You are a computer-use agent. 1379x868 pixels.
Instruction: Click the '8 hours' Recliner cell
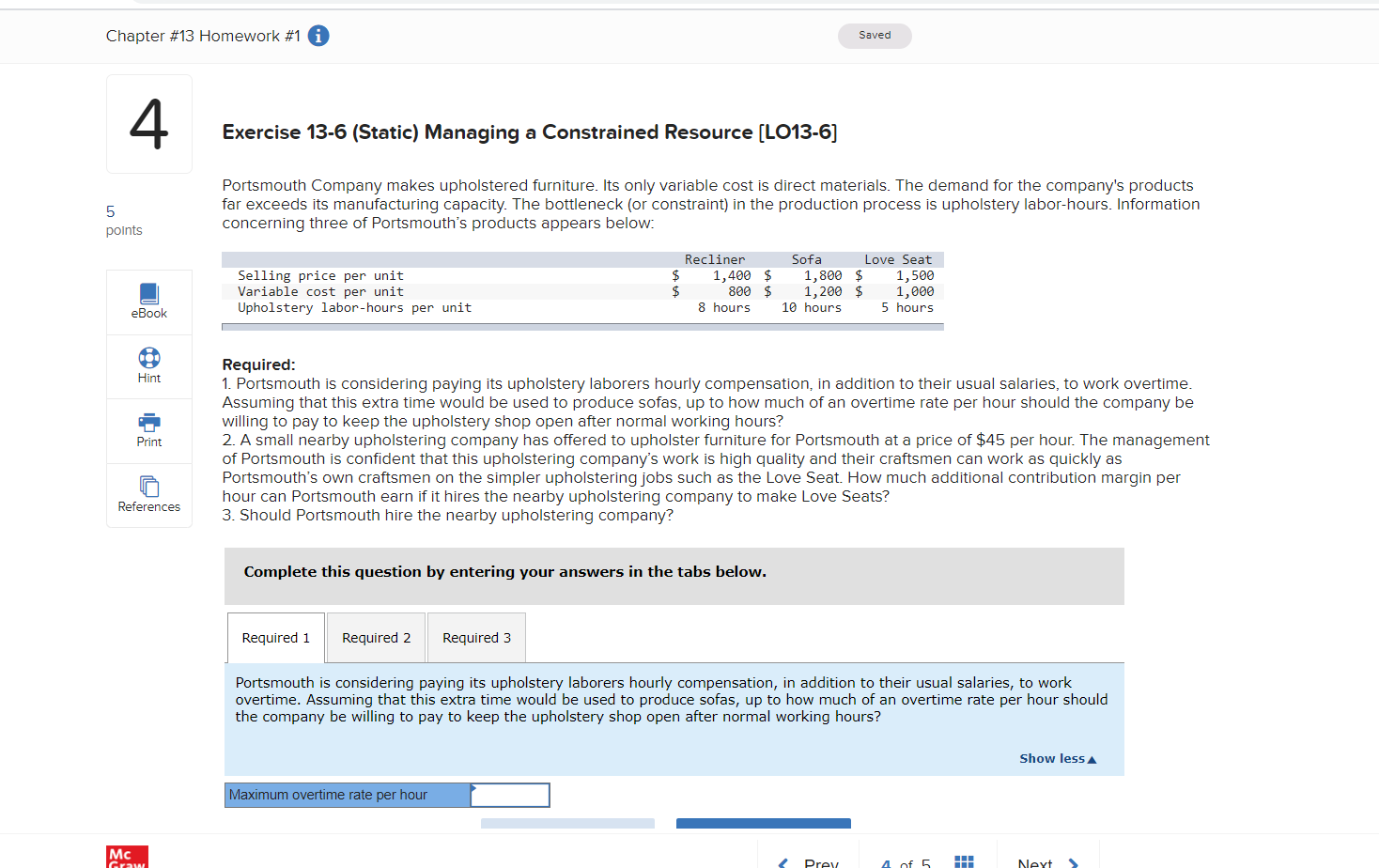coord(724,307)
